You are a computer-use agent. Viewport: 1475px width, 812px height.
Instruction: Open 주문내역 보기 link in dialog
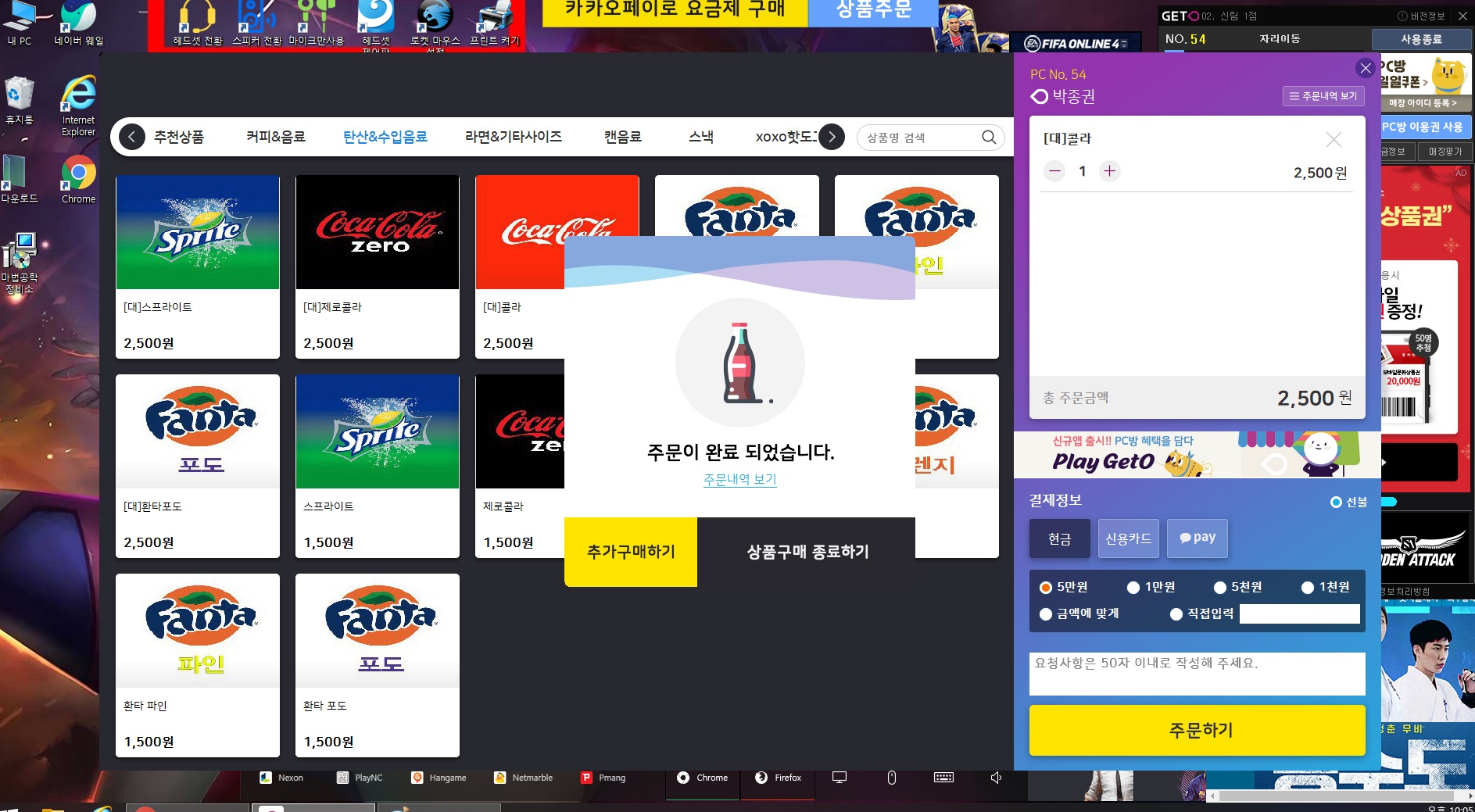click(739, 480)
